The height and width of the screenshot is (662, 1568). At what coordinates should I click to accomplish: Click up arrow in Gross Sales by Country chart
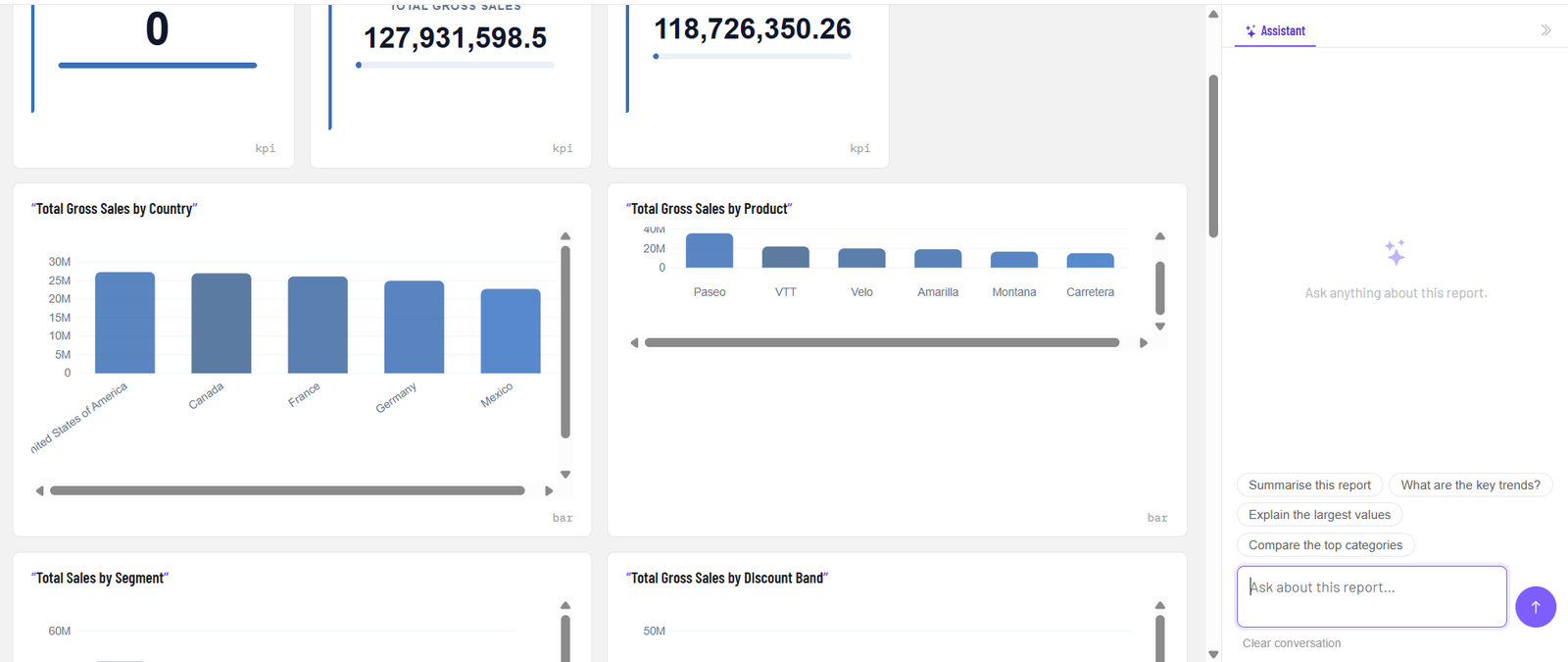(565, 236)
